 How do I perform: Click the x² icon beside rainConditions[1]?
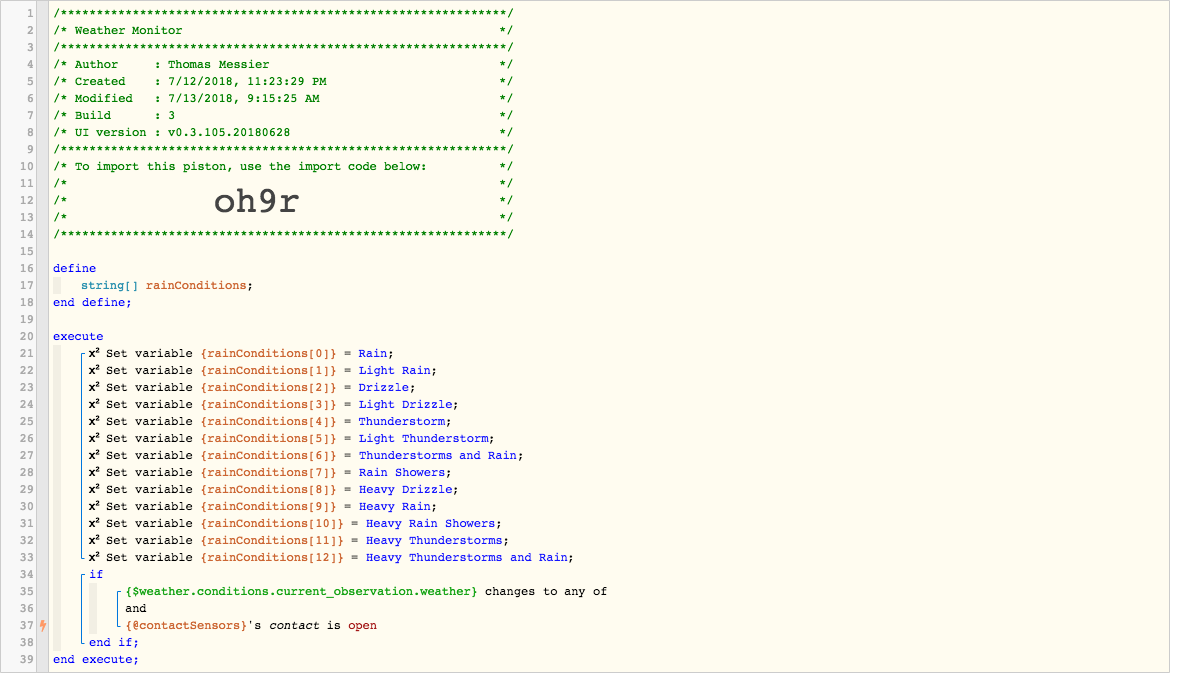(94, 371)
